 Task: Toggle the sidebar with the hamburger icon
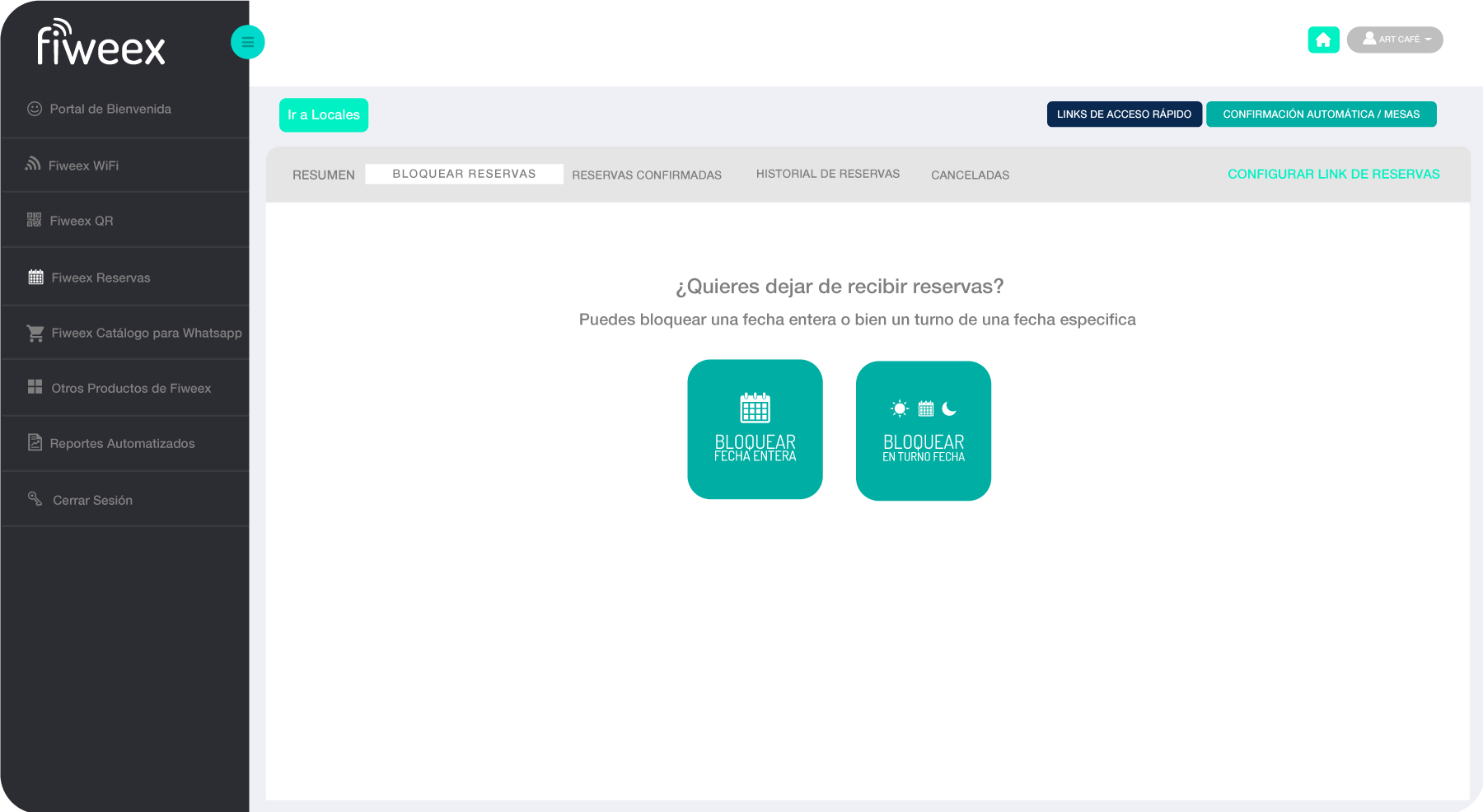pos(247,42)
